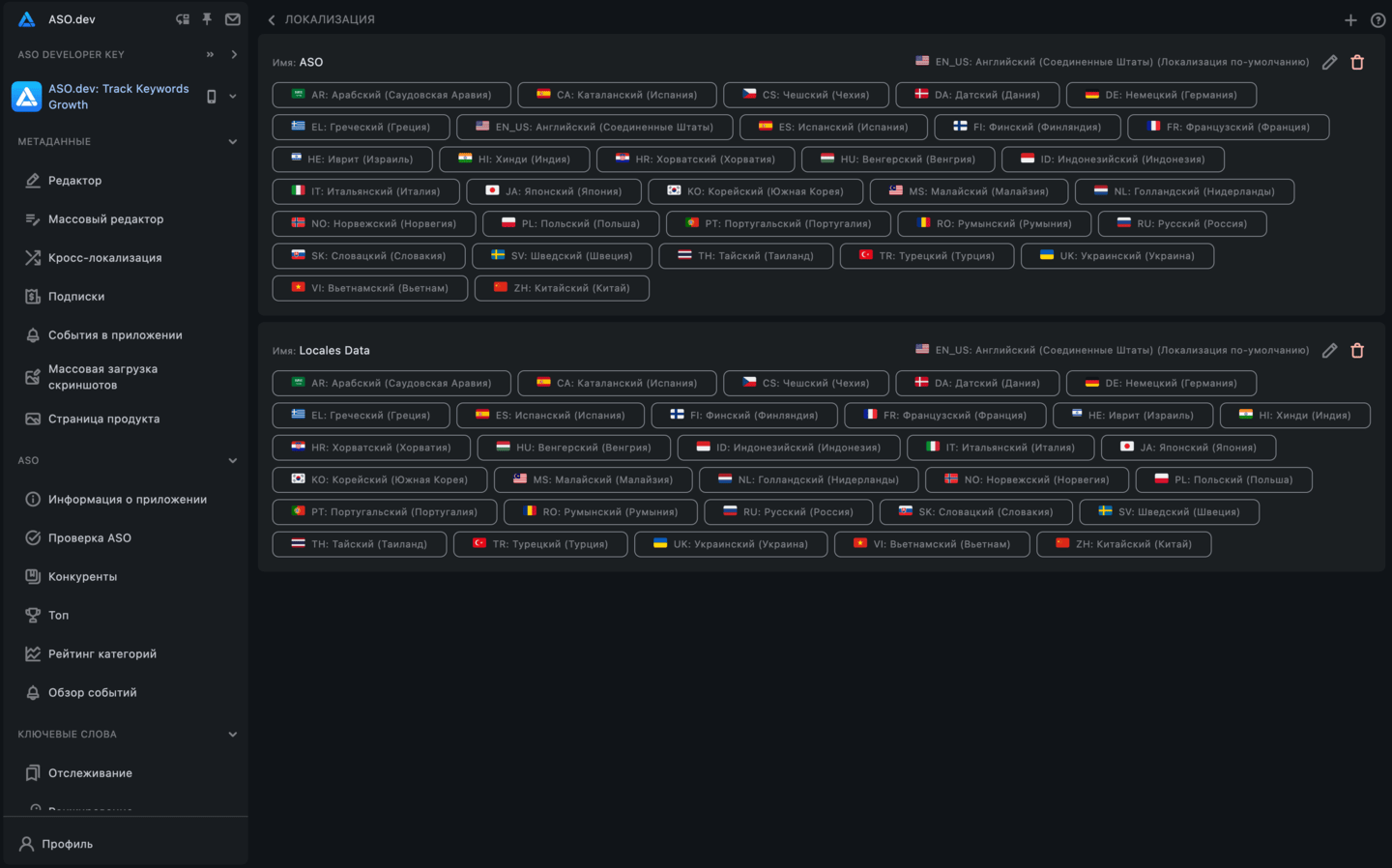Click the plus icon to add localization
Viewport: 1392px width, 868px height.
point(1350,20)
